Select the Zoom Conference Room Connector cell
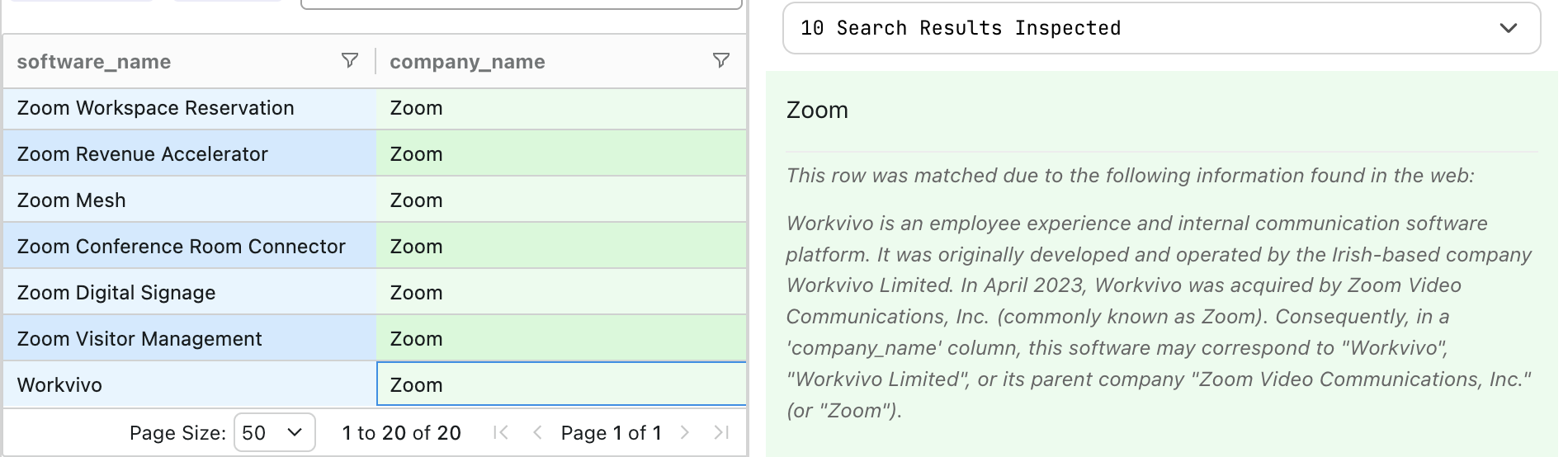The width and height of the screenshot is (1568, 457). click(x=190, y=247)
